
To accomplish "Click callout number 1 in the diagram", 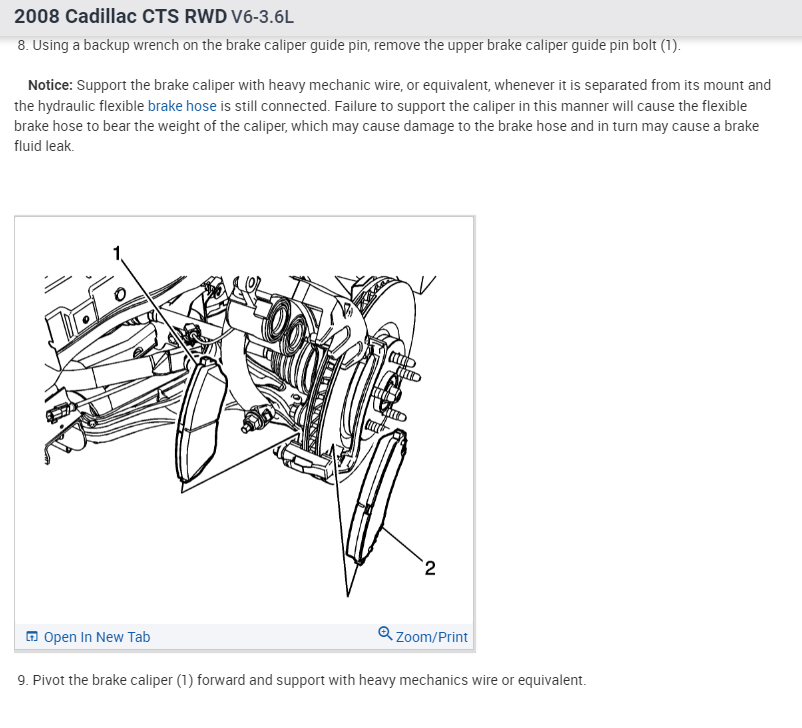I will [117, 253].
